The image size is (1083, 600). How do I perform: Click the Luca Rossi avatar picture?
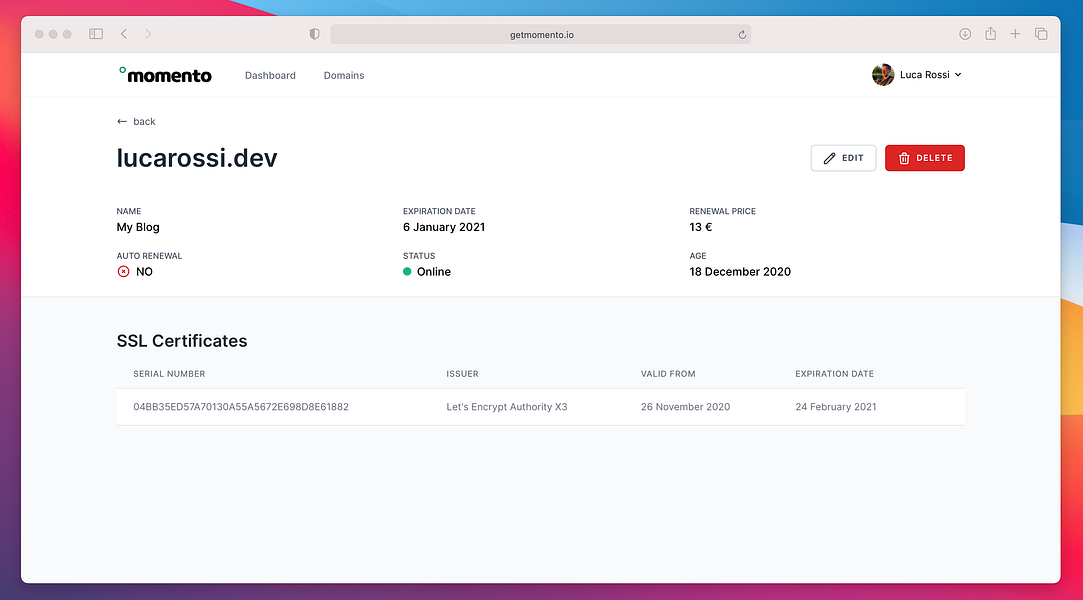click(x=883, y=75)
